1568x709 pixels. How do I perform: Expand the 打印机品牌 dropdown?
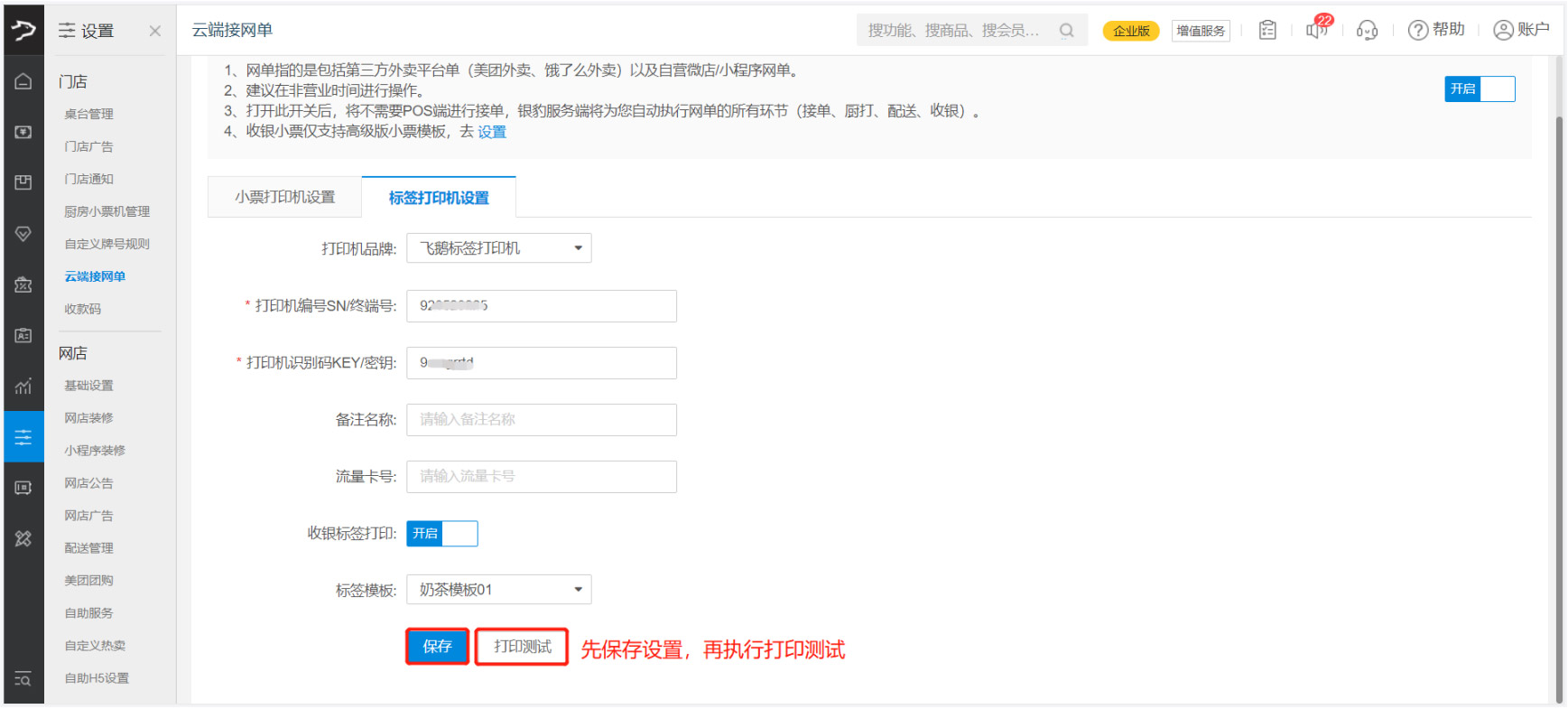(499, 248)
